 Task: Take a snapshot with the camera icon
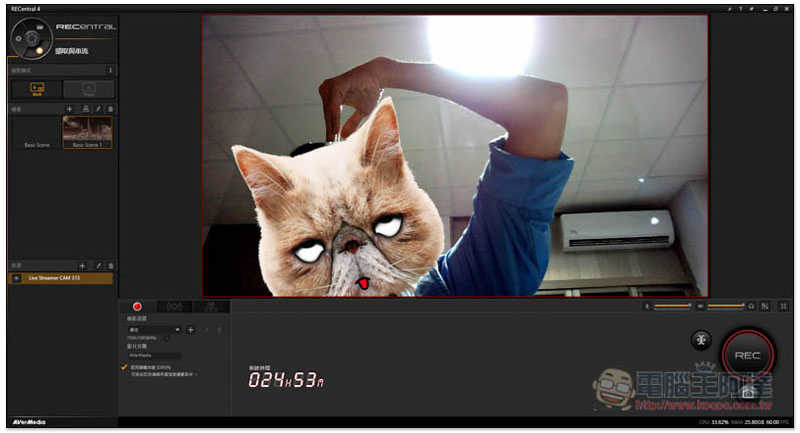pyautogui.click(x=747, y=393)
